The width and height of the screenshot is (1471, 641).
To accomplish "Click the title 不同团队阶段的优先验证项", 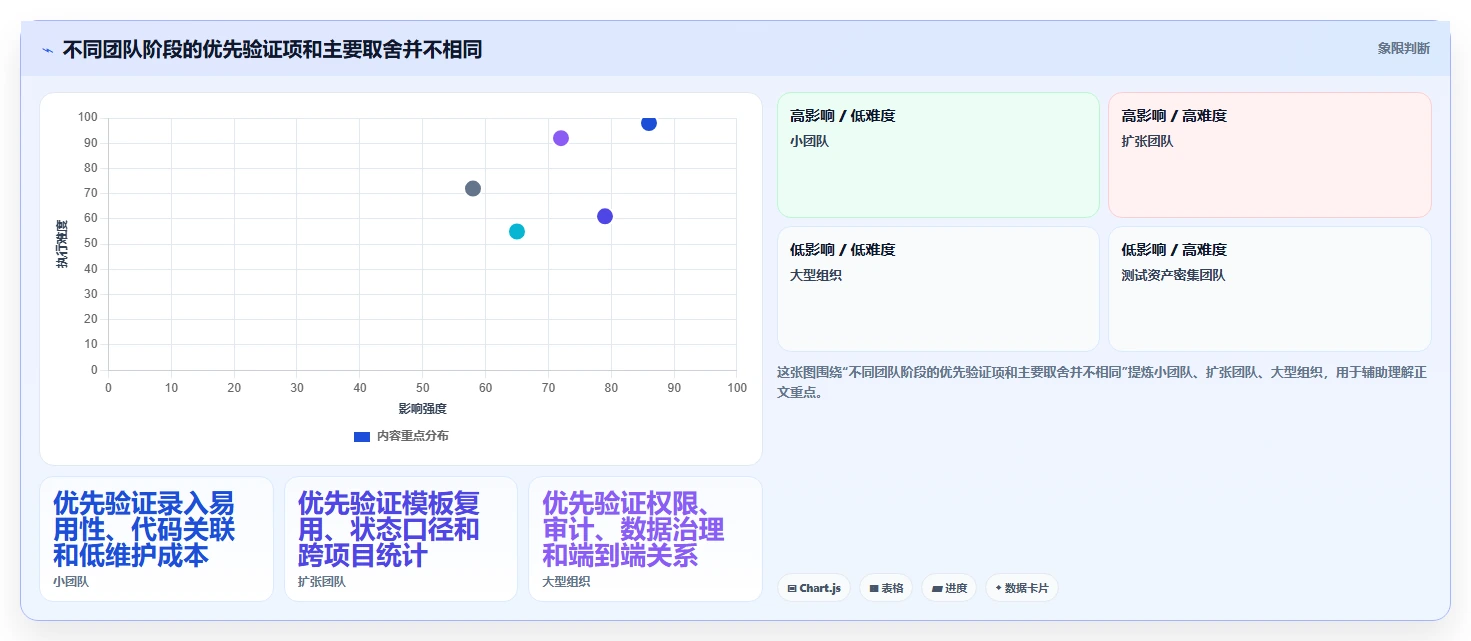I will click(272, 49).
